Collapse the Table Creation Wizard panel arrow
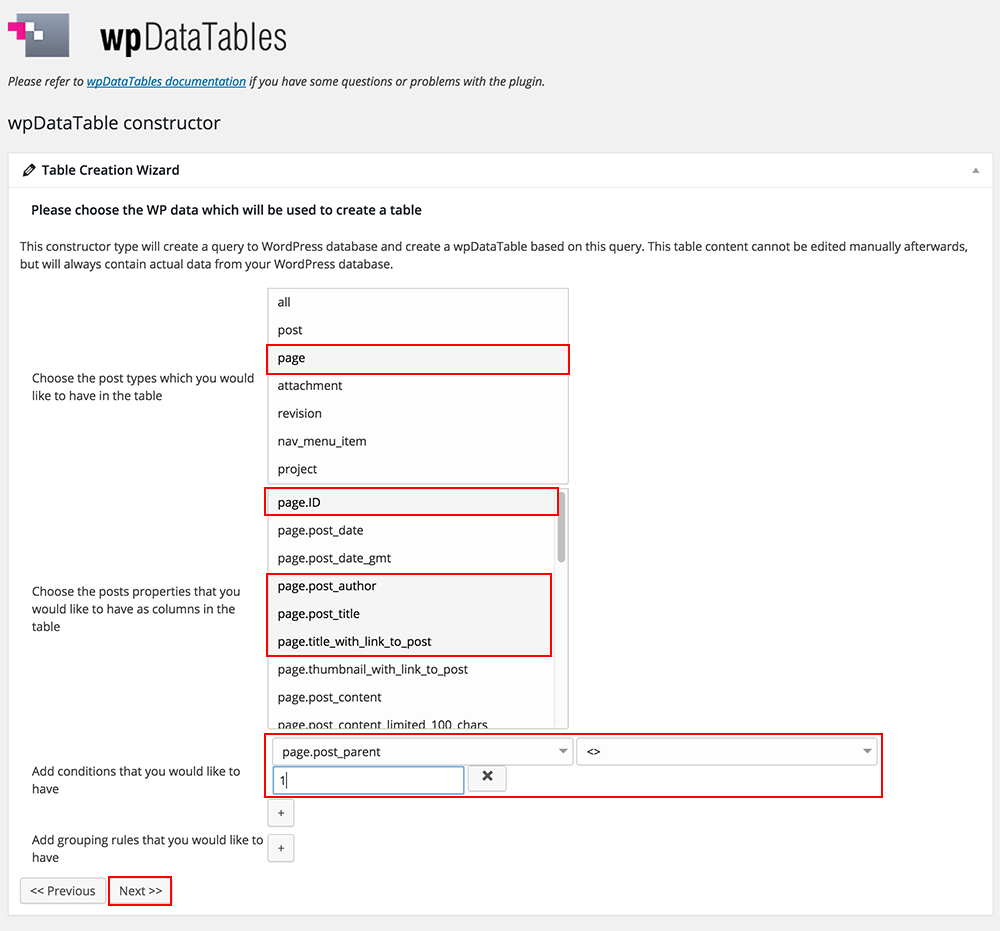This screenshot has width=1000, height=931. tap(975, 170)
